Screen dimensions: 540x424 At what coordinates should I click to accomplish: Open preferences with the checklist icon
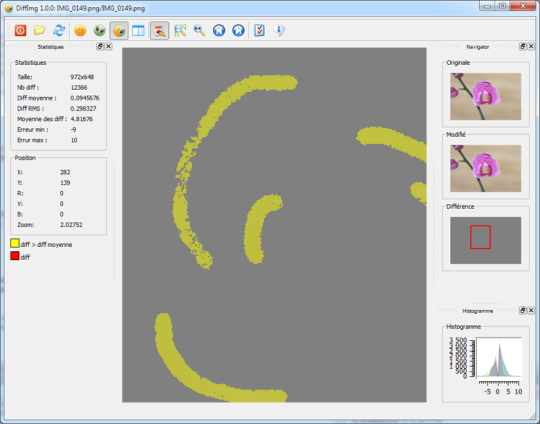pyautogui.click(x=259, y=31)
